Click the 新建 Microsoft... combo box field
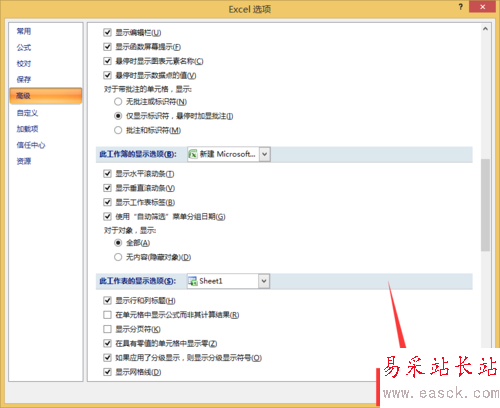The width and height of the screenshot is (500, 408). (228, 154)
